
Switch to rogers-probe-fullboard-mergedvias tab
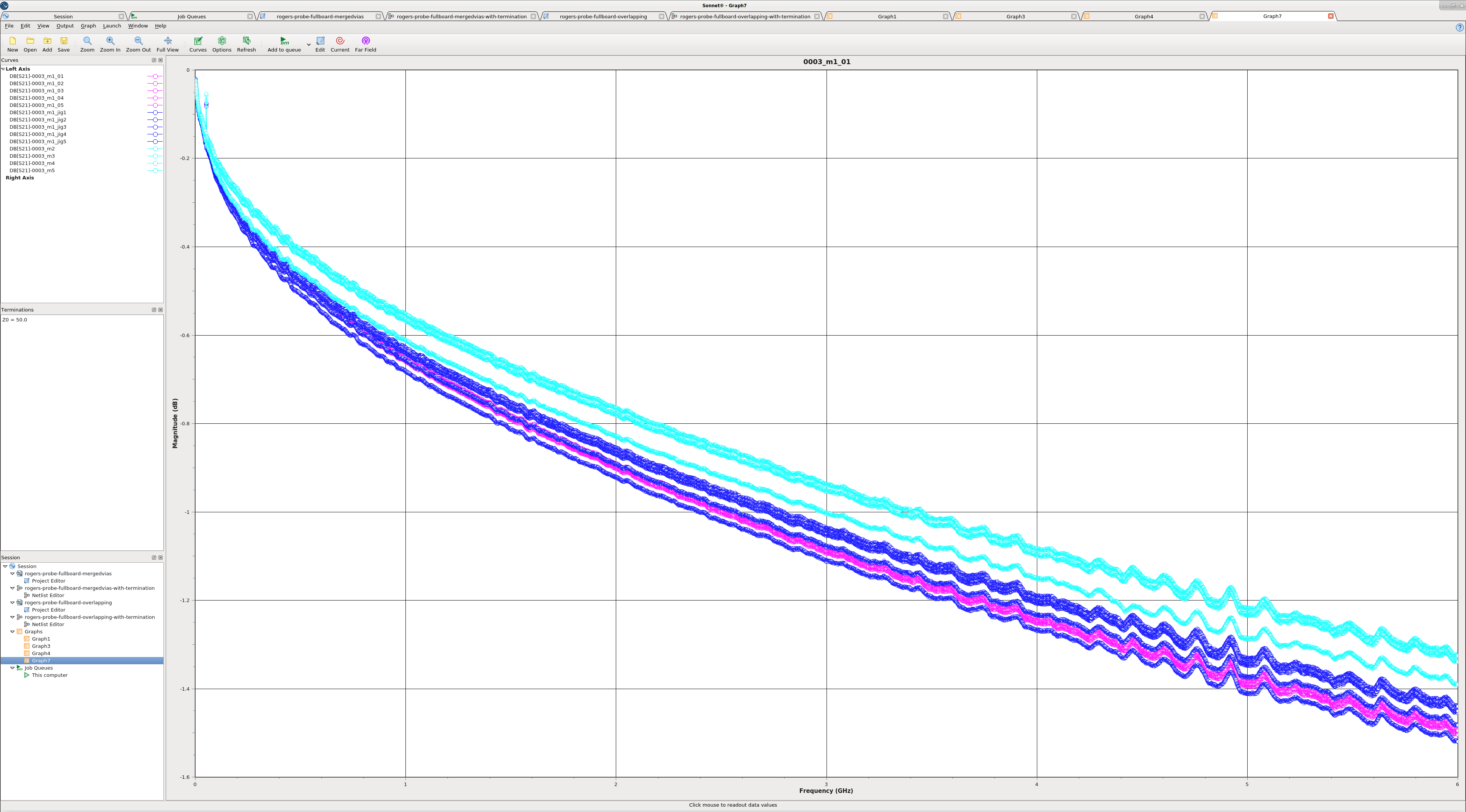click(x=320, y=16)
